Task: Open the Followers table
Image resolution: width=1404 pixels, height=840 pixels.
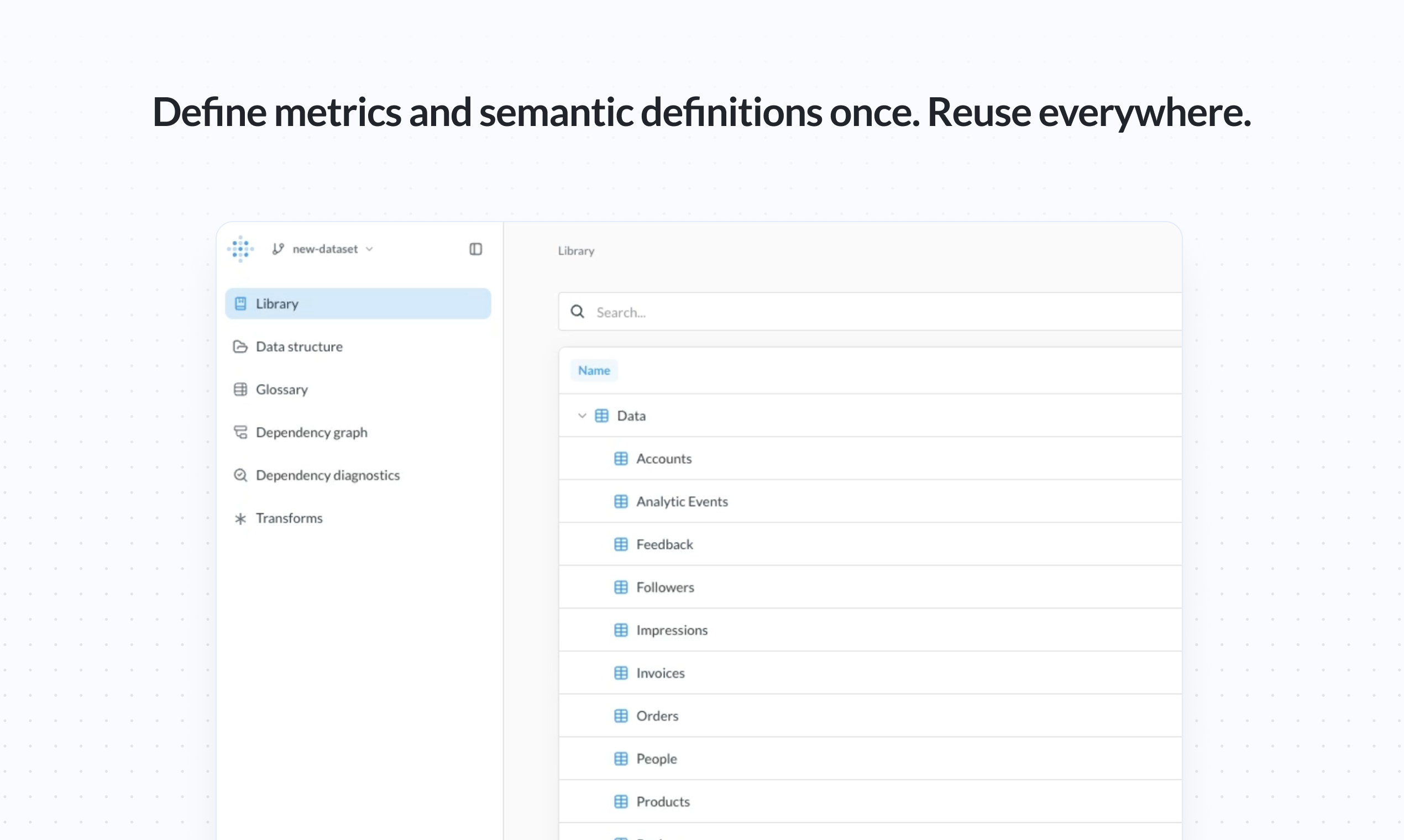Action: coord(665,587)
